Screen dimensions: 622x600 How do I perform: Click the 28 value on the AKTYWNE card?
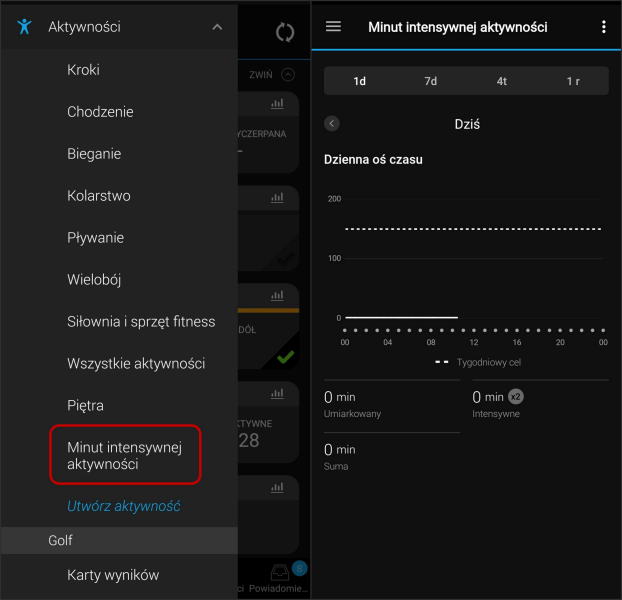point(249,441)
